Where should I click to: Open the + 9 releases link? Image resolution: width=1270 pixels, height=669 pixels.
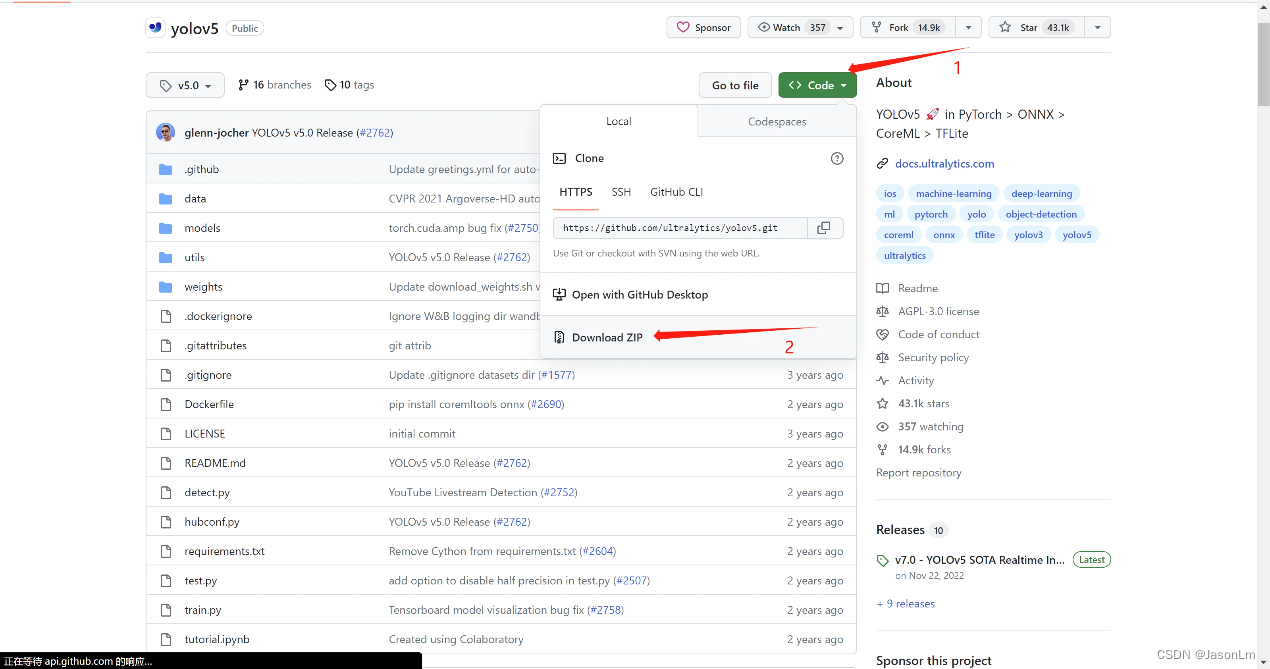906,604
